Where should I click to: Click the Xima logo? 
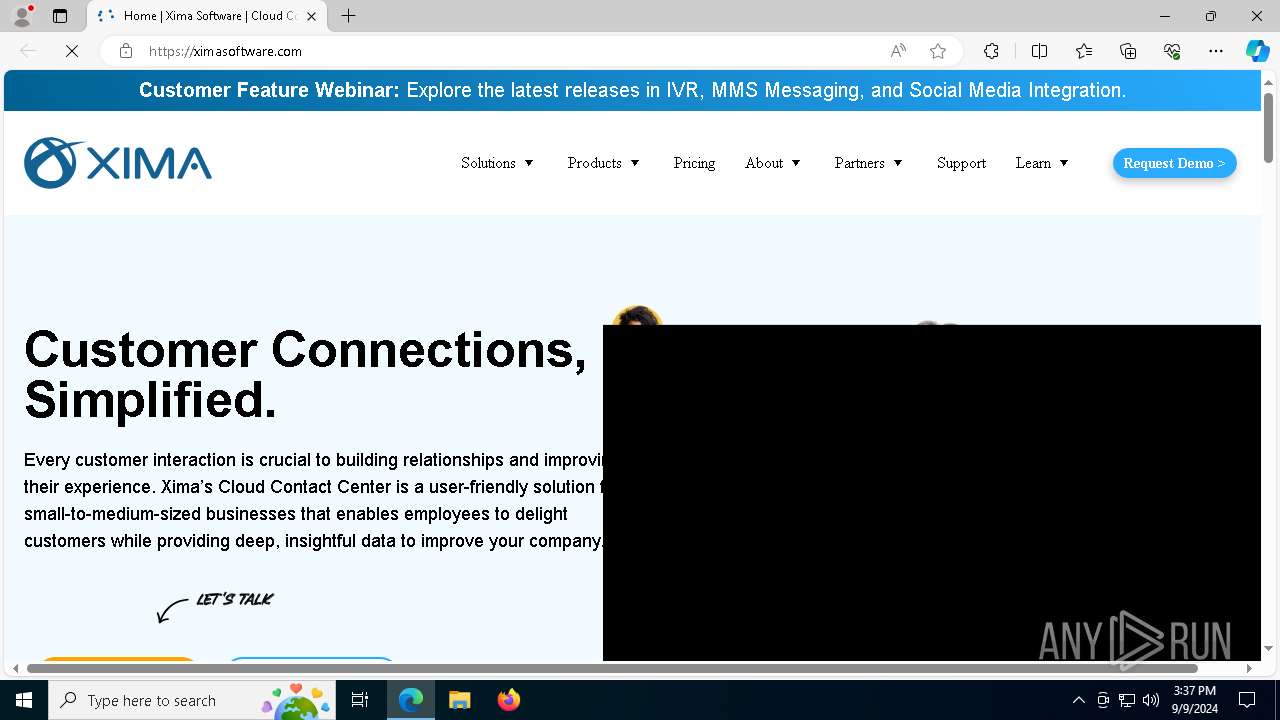pyautogui.click(x=118, y=163)
